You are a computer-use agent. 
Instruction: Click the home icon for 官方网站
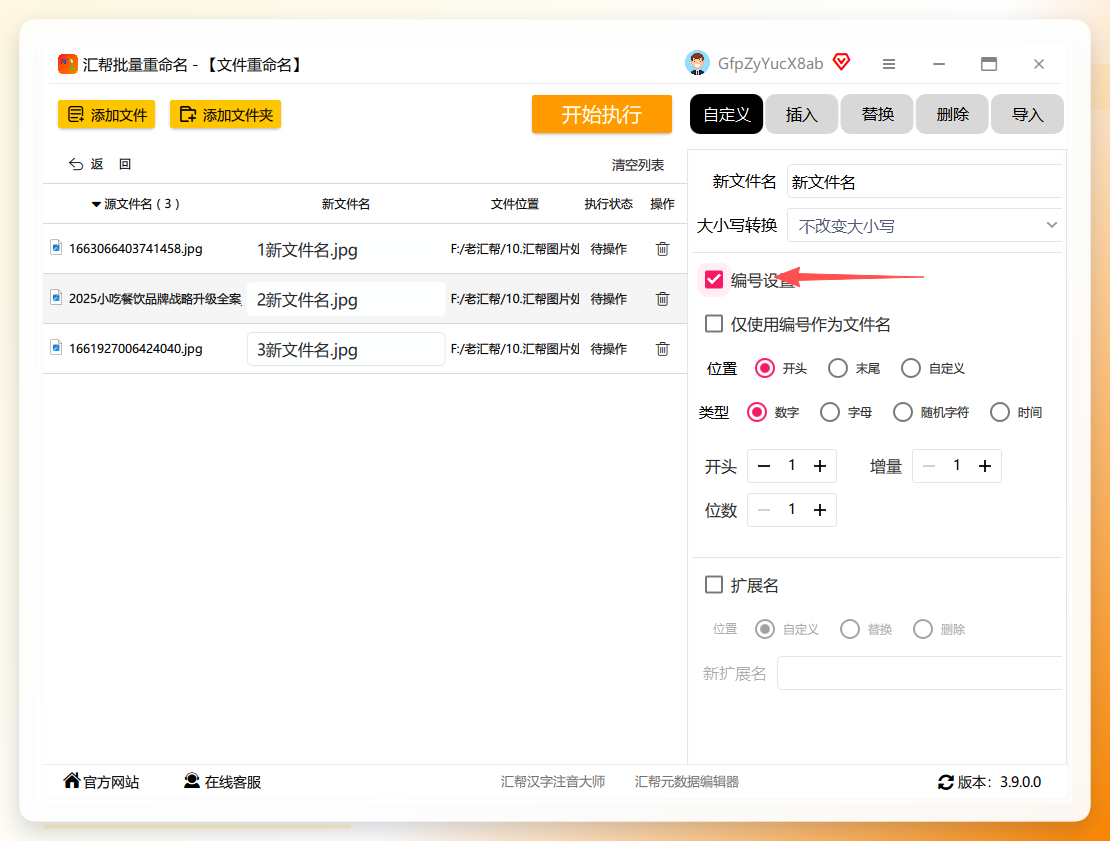(71, 781)
